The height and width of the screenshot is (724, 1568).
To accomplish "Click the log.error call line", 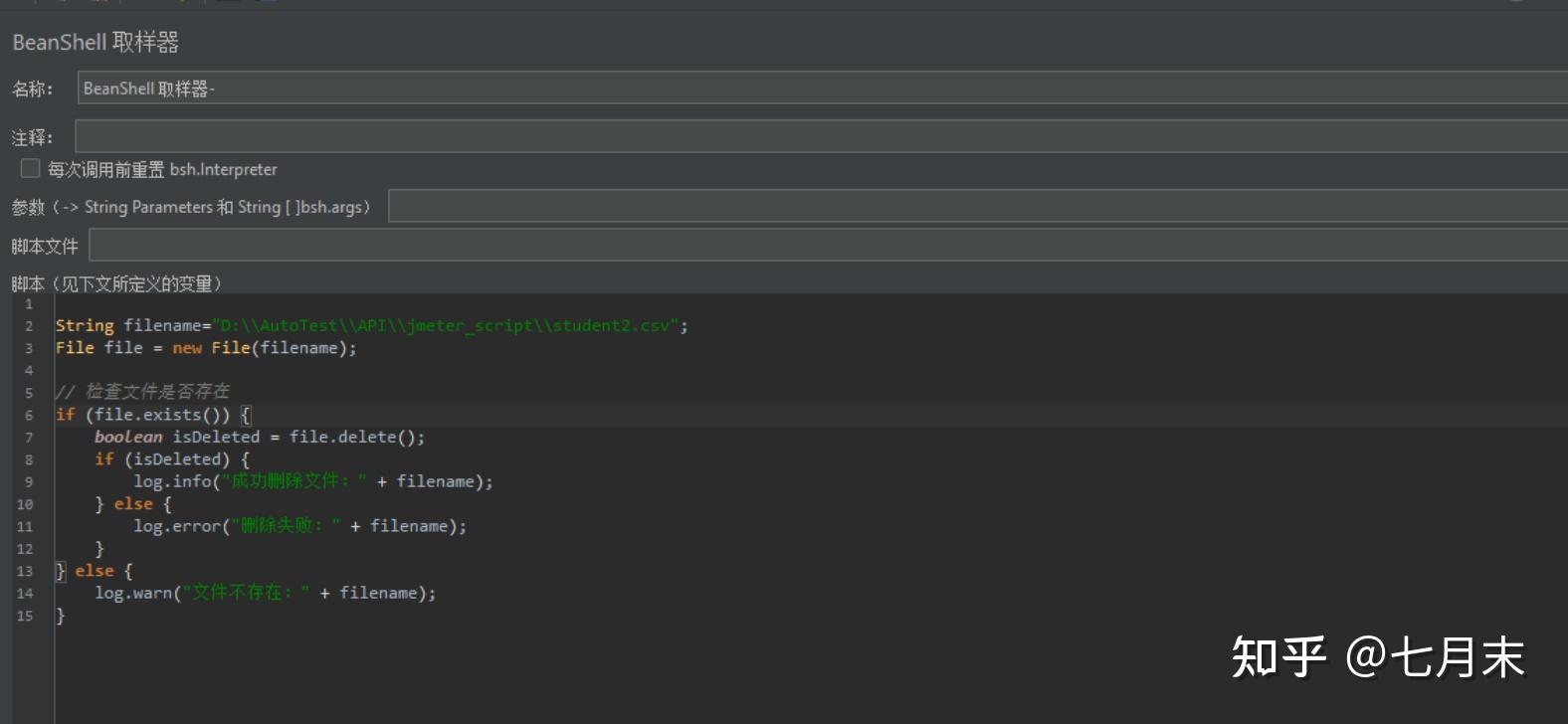I will click(299, 526).
